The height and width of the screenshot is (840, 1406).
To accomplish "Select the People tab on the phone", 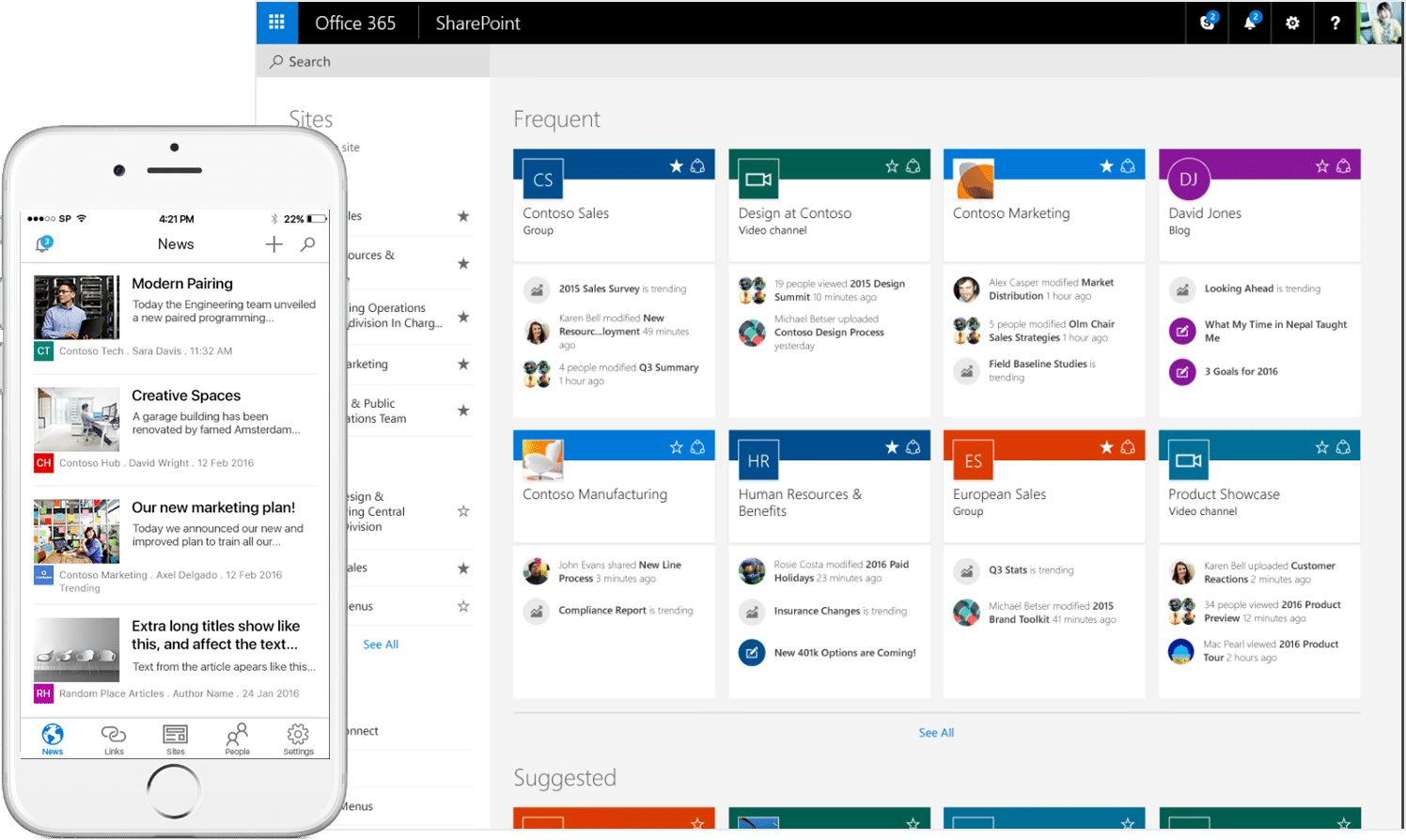I will [237, 739].
